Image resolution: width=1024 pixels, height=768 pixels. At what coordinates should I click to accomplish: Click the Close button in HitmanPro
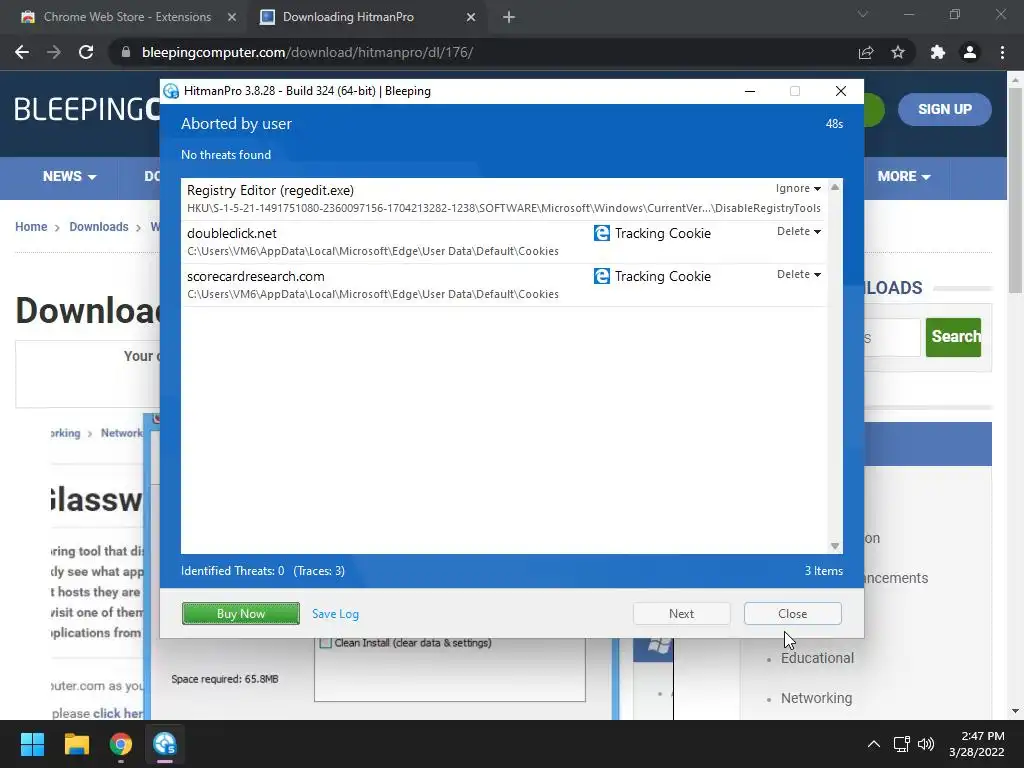[792, 614]
